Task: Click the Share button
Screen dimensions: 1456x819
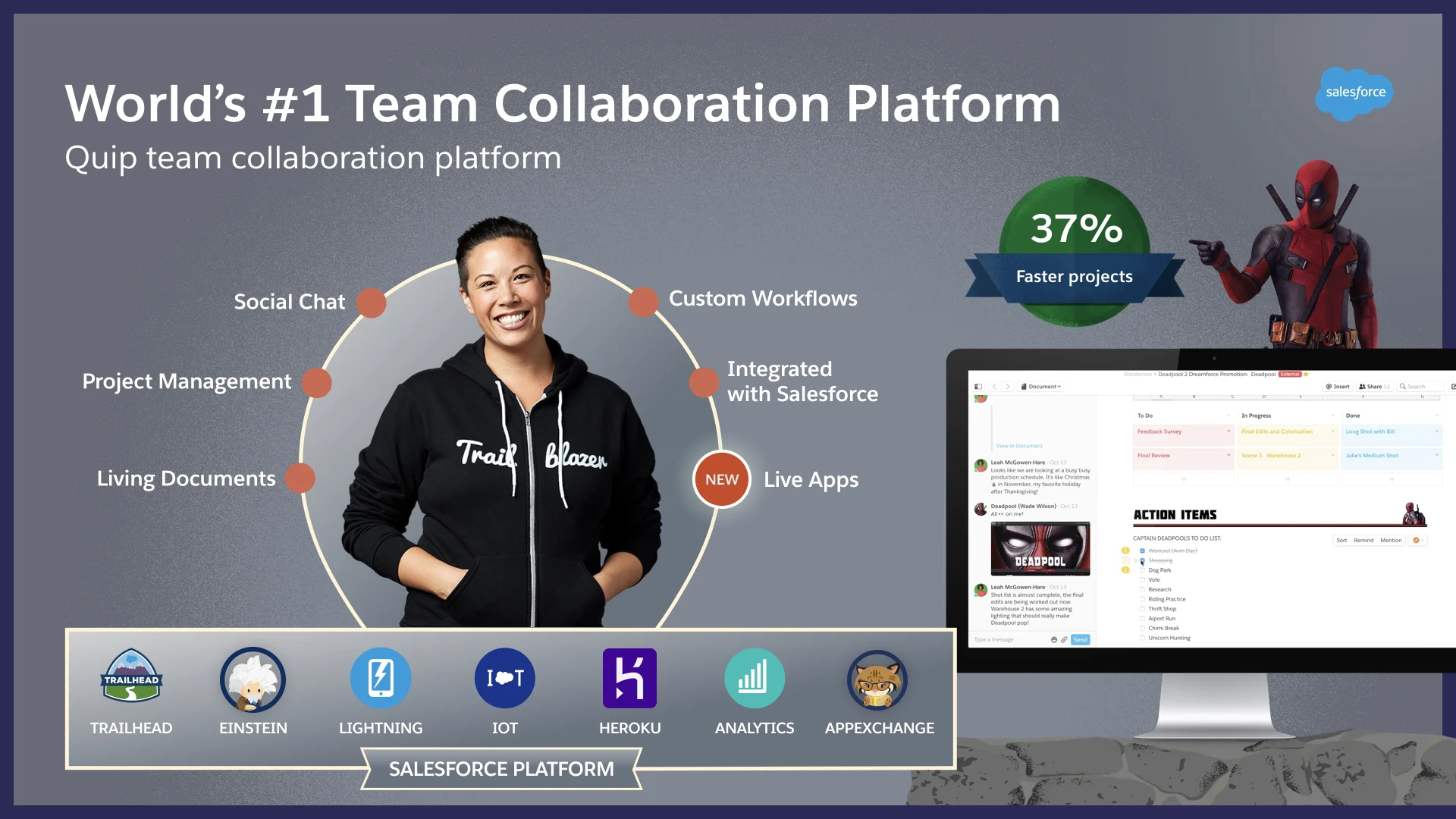Action: click(x=1374, y=387)
